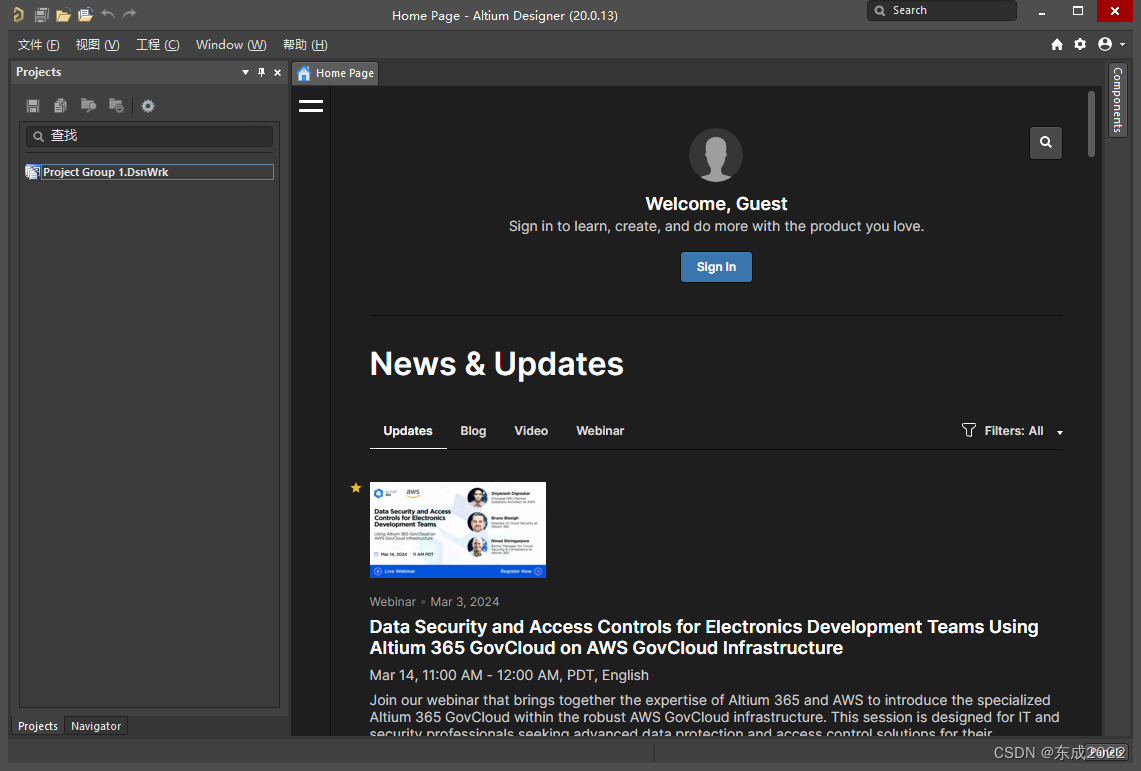
Task: Click the 查找 search field in Projects panel
Action: 150,136
